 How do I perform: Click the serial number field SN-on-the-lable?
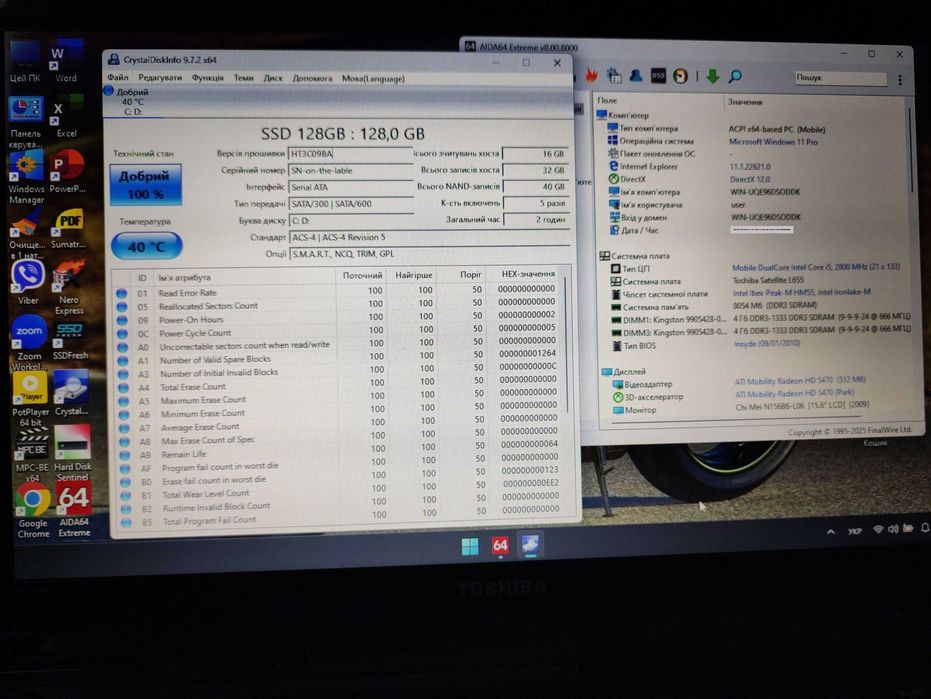pyautogui.click(x=350, y=170)
